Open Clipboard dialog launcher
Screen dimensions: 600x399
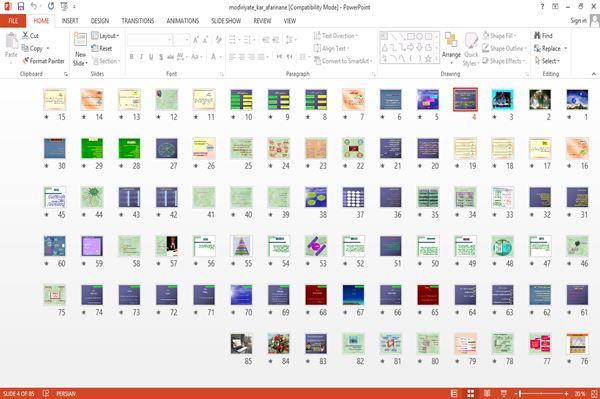coord(66,74)
